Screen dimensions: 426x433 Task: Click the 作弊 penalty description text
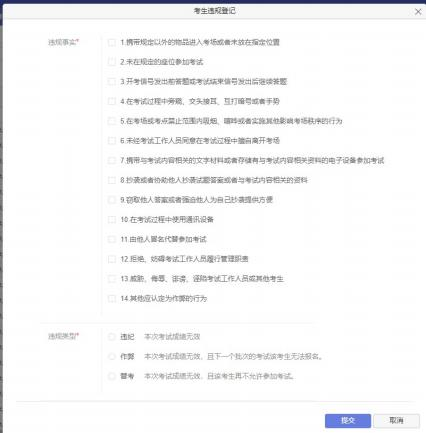coord(234,356)
